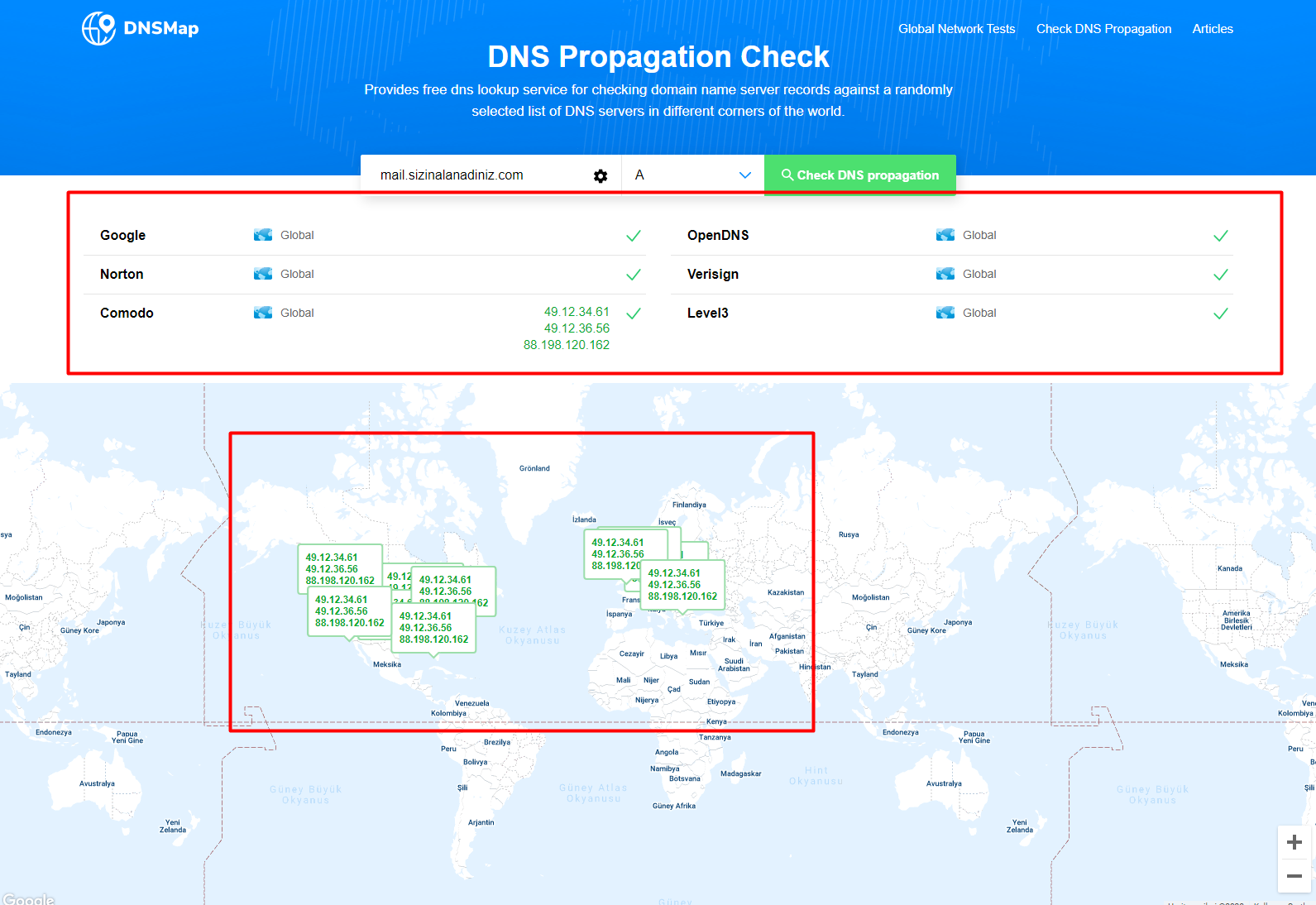Click the Comodo row green checkmark

point(634,314)
